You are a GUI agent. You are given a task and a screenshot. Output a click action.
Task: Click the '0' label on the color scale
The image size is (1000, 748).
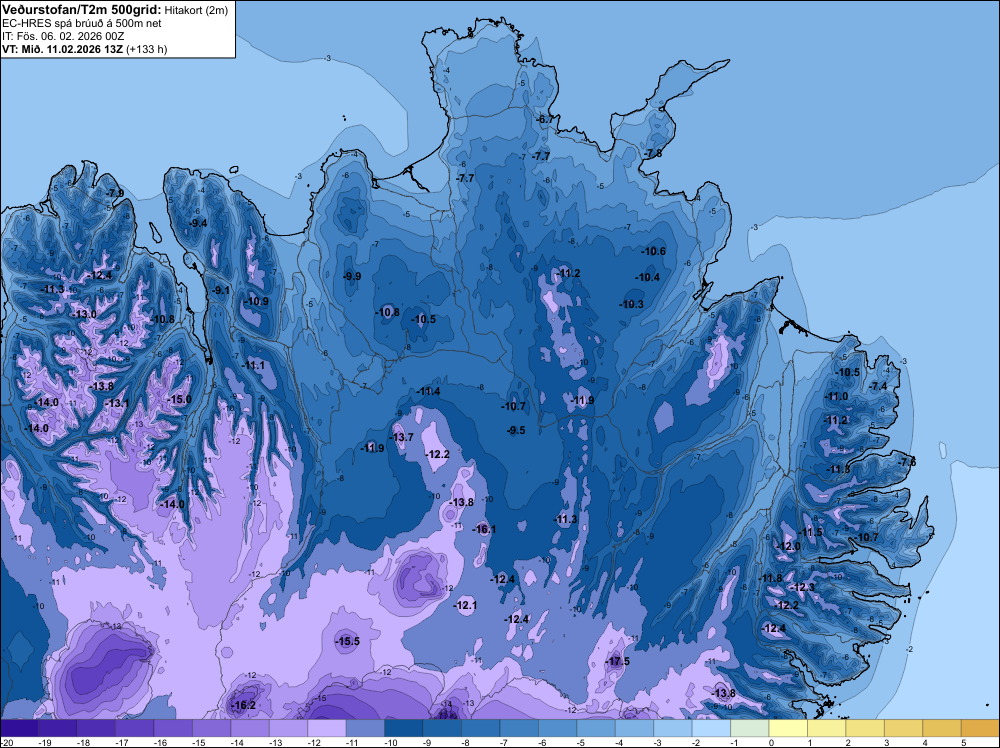coord(772,743)
